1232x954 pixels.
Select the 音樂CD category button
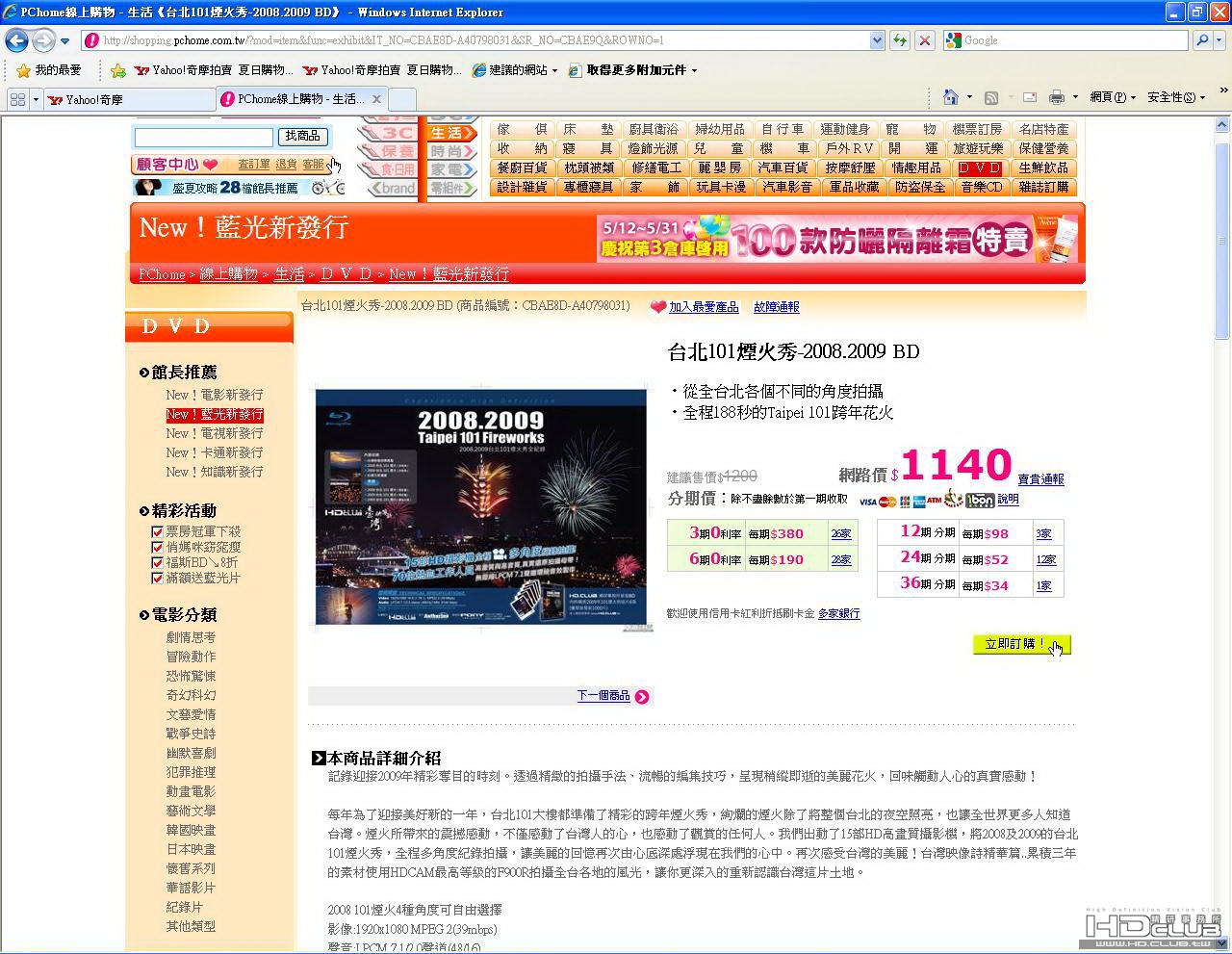click(981, 187)
